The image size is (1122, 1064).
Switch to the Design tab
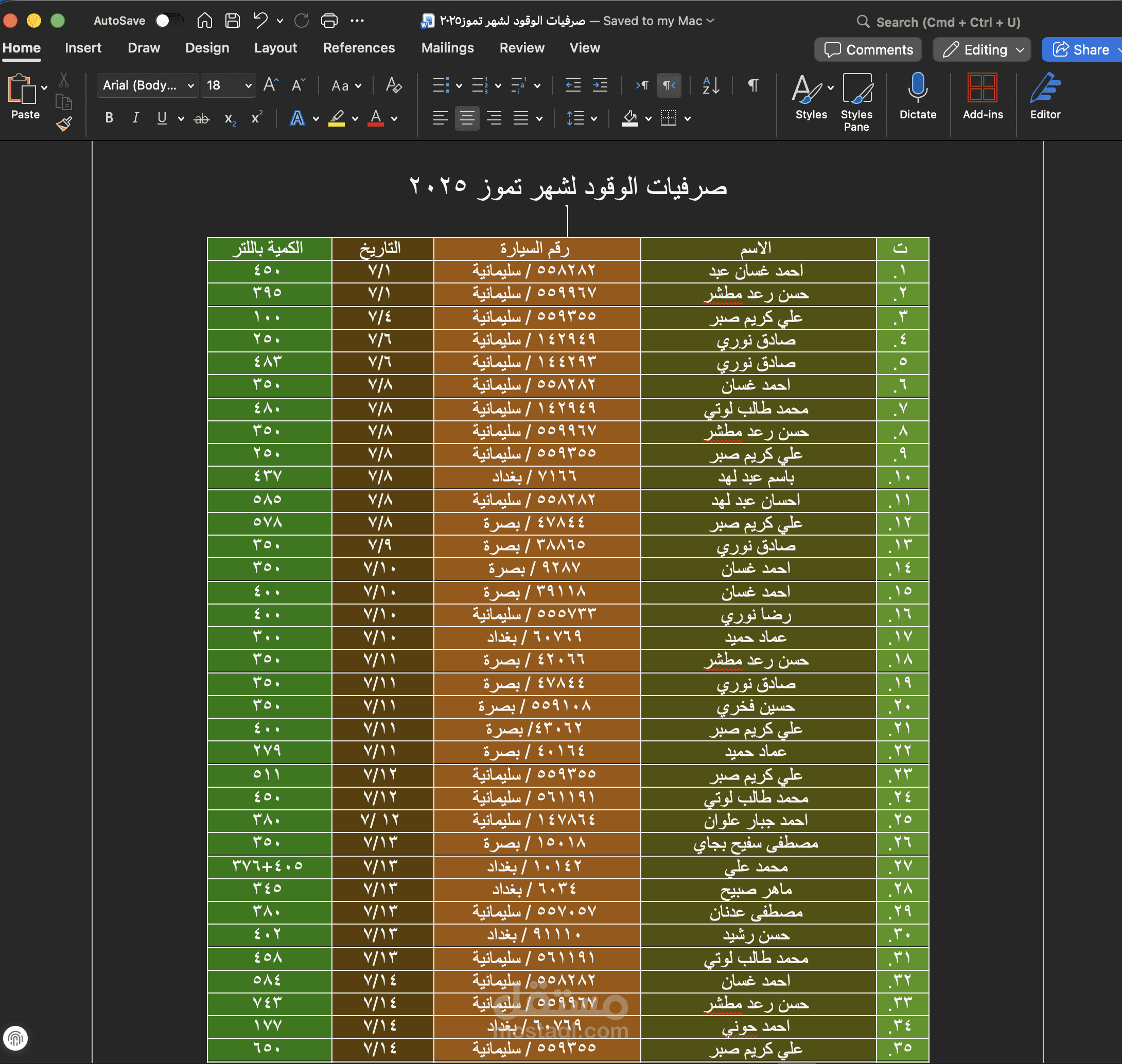coord(207,48)
